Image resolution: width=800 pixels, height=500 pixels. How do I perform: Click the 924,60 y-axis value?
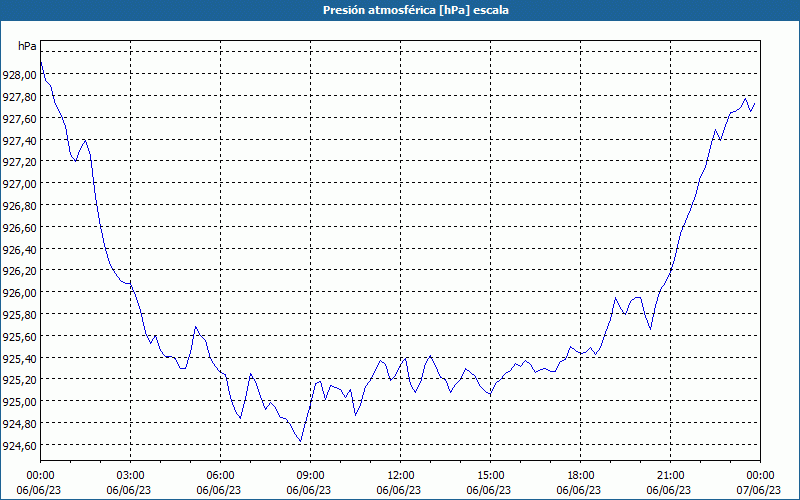pyautogui.click(x=19, y=446)
